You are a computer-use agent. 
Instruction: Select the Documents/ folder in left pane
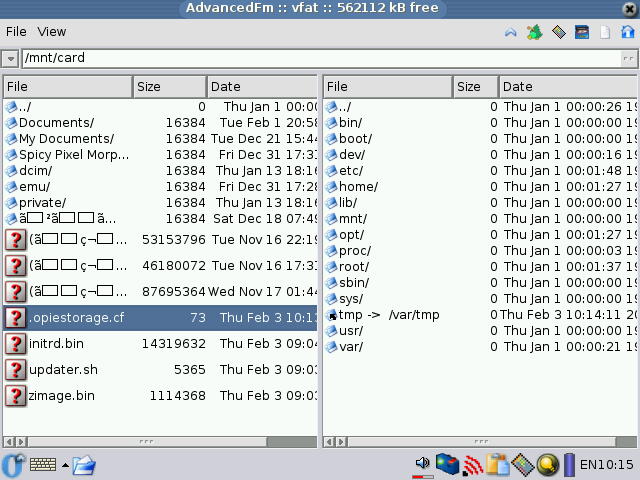tap(160, 122)
